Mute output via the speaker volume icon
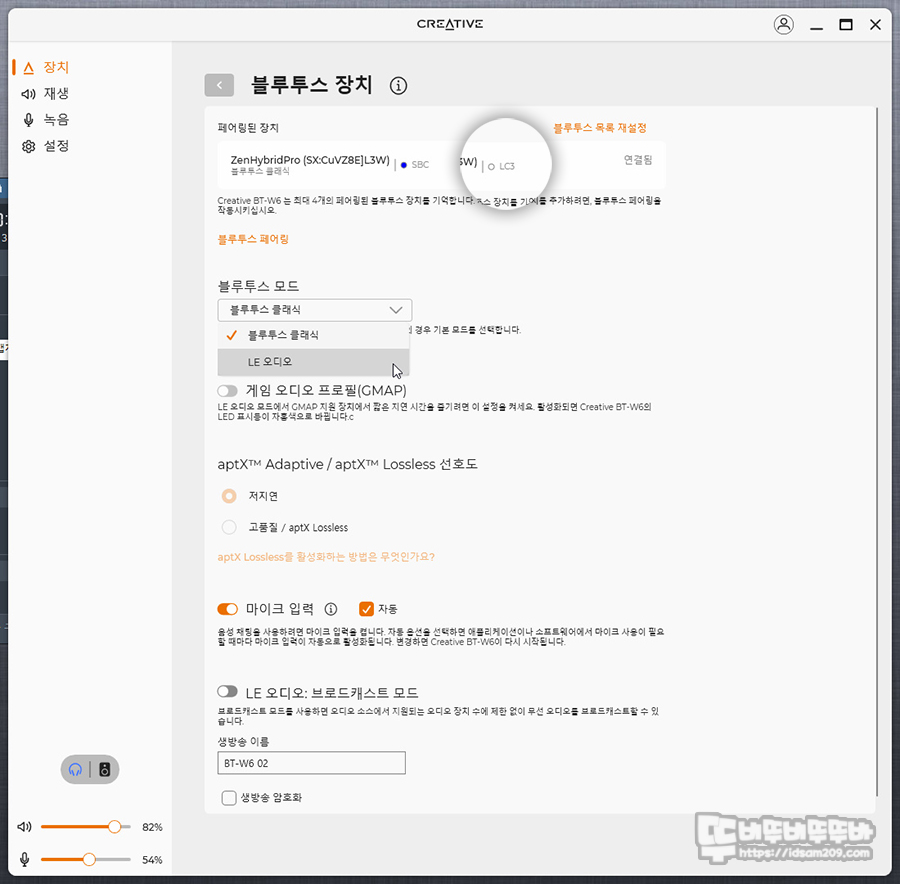 tap(24, 827)
